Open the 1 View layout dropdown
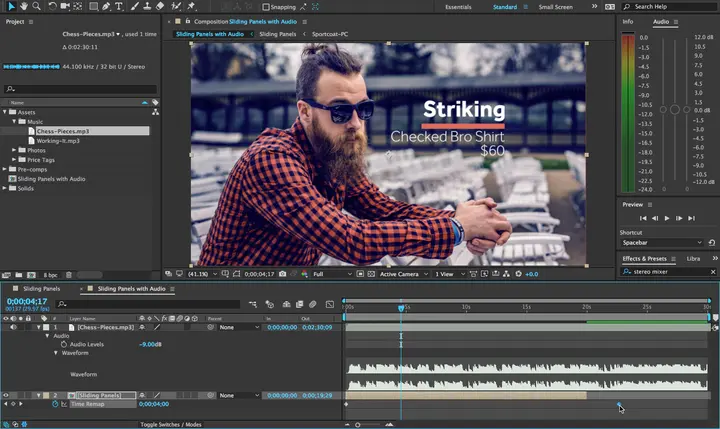This screenshot has width=720, height=429. tap(450, 274)
